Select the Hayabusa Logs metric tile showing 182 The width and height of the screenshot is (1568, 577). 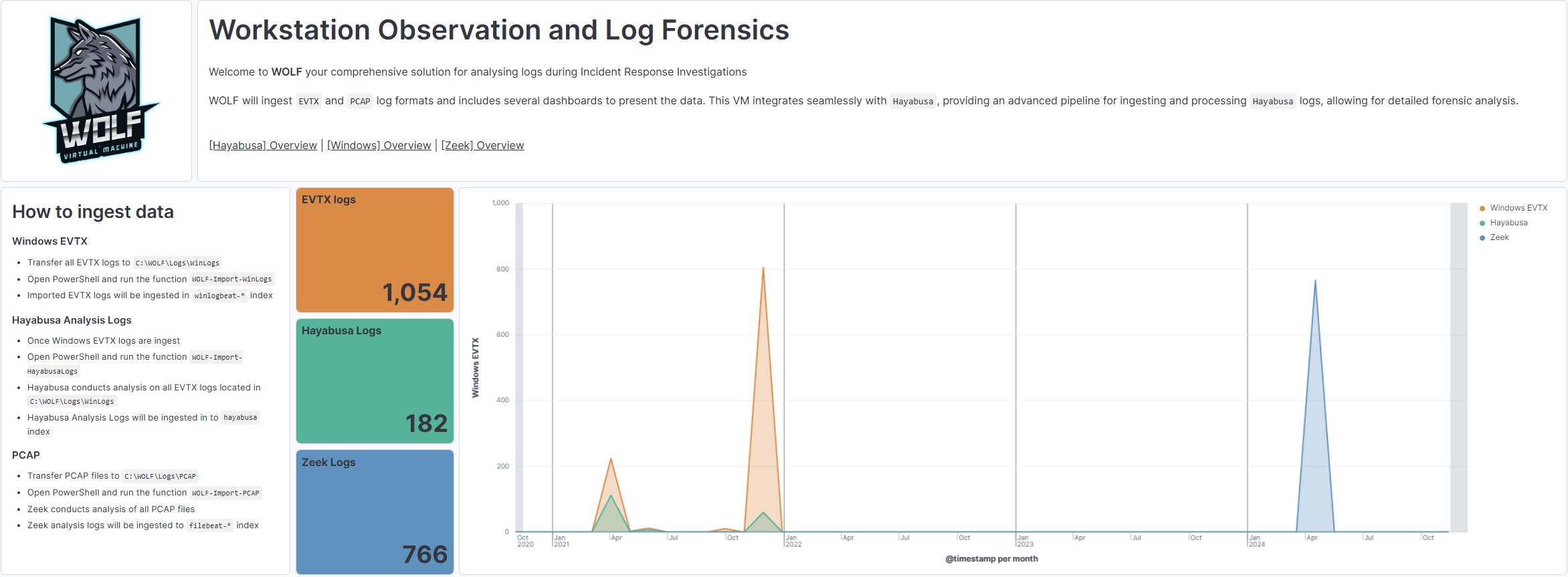coord(375,381)
